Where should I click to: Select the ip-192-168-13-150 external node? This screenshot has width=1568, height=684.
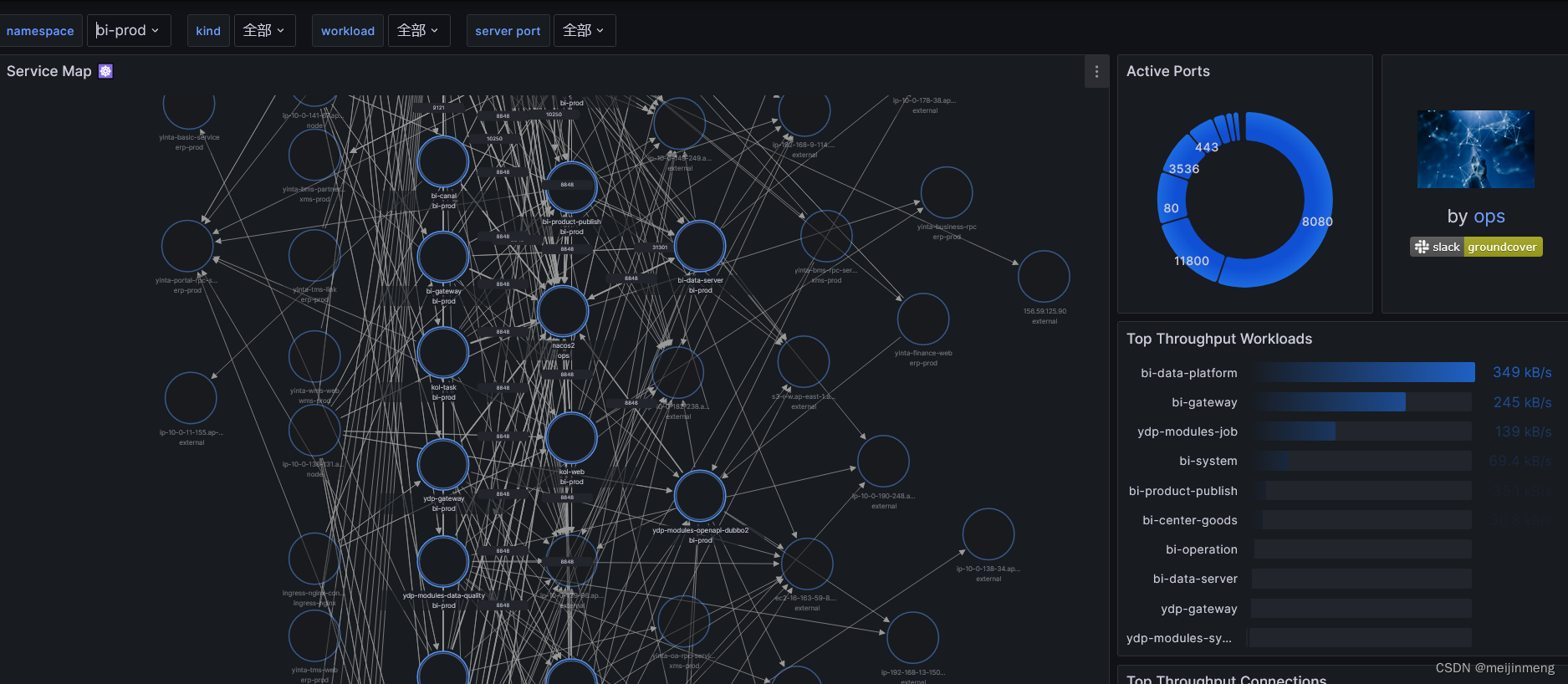pyautogui.click(x=912, y=638)
